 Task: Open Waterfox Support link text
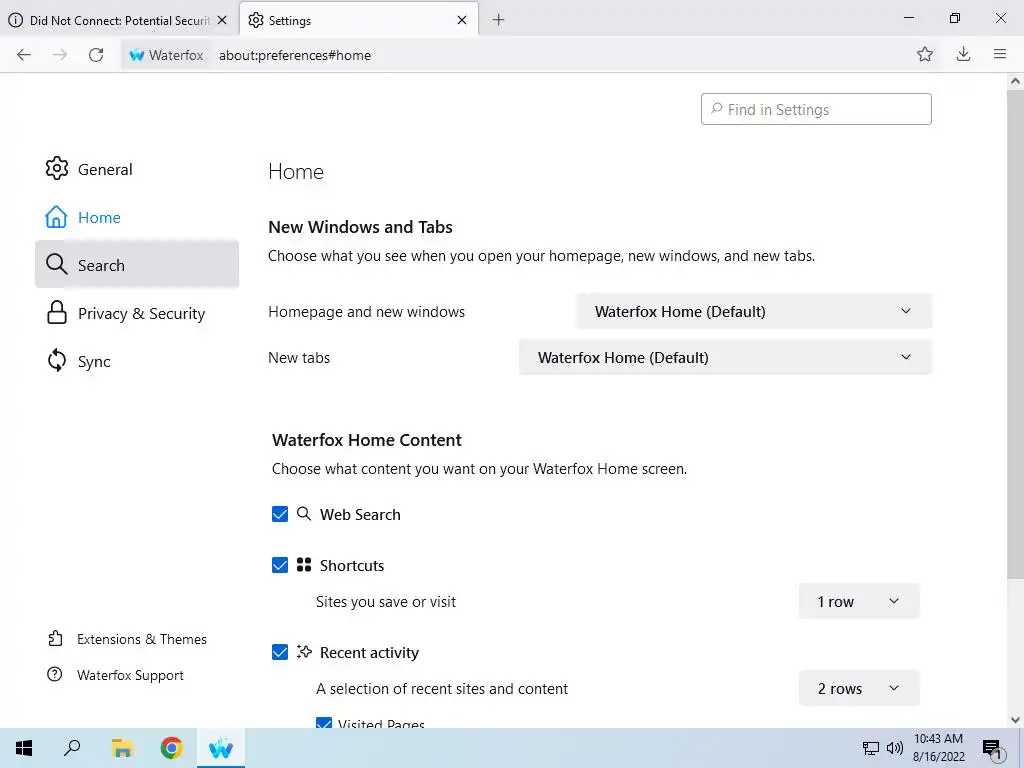(130, 675)
